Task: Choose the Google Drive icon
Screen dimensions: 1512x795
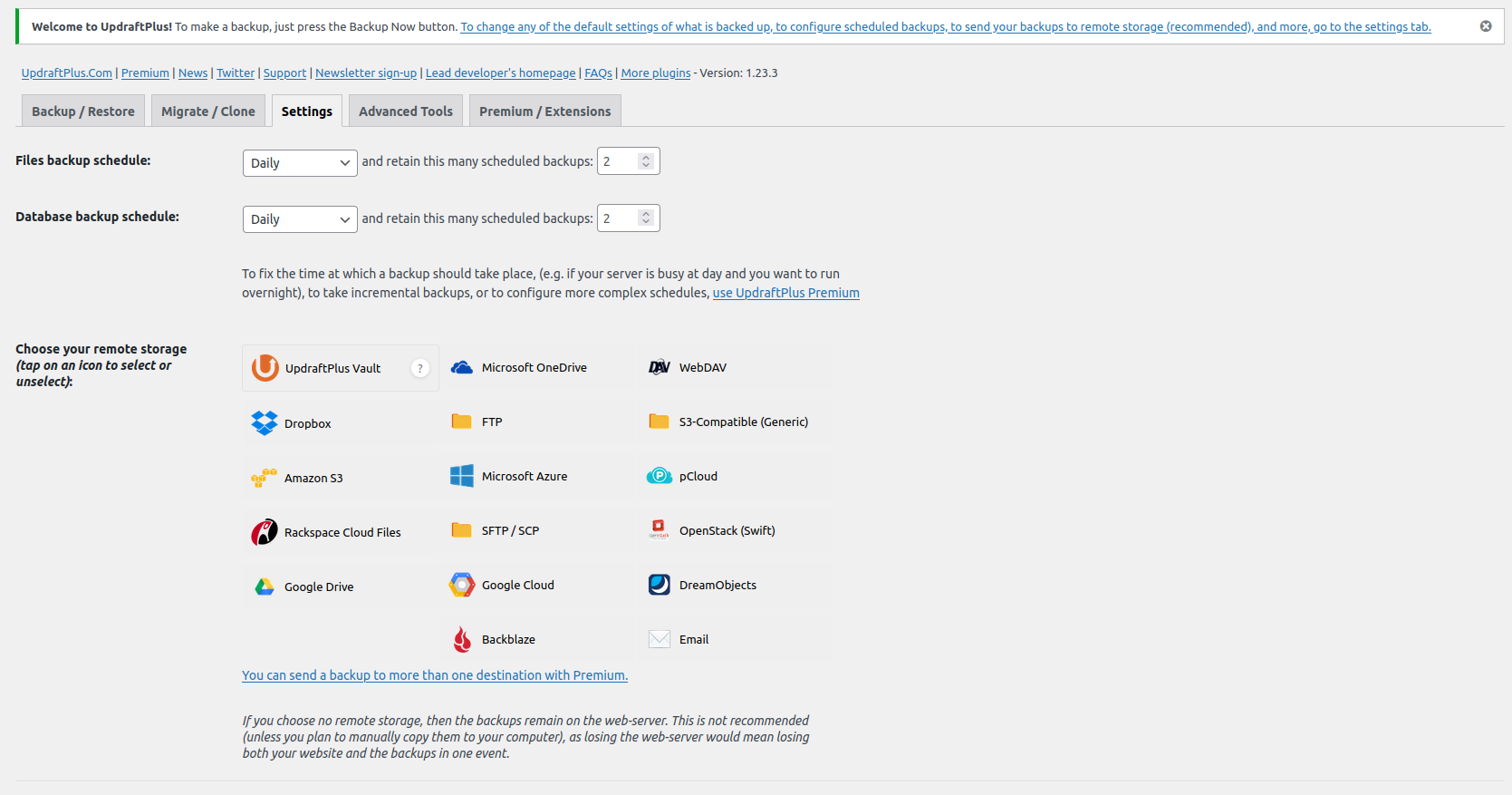Action: [x=265, y=587]
